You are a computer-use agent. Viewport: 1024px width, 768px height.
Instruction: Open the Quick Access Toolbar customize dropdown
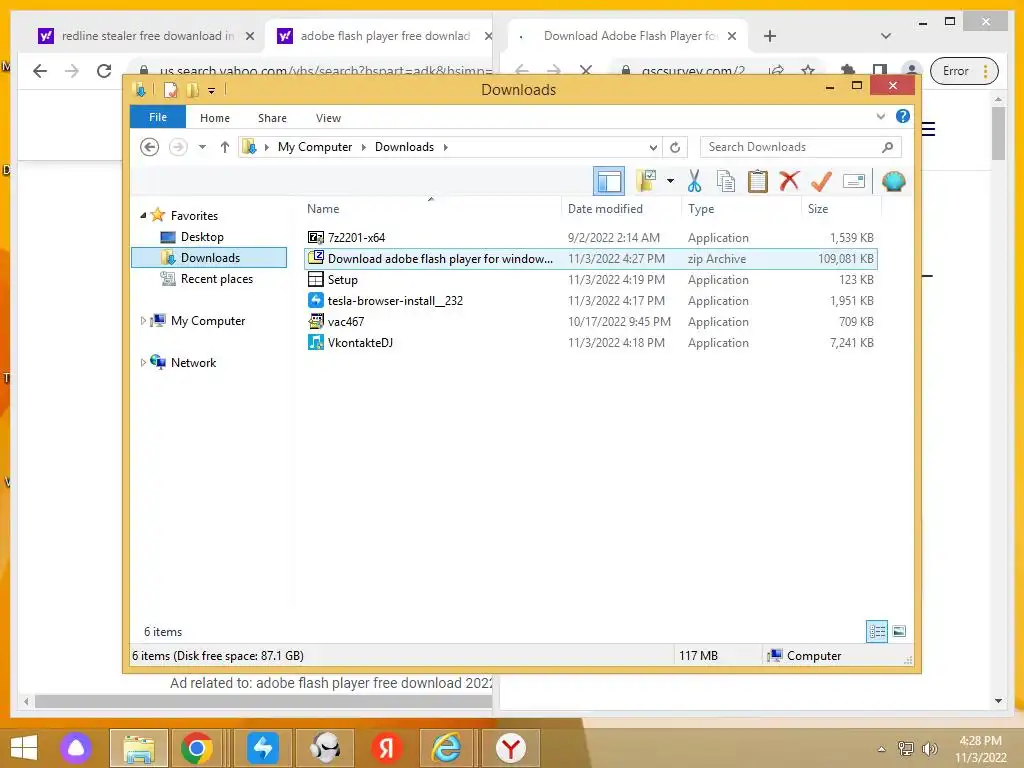point(212,91)
